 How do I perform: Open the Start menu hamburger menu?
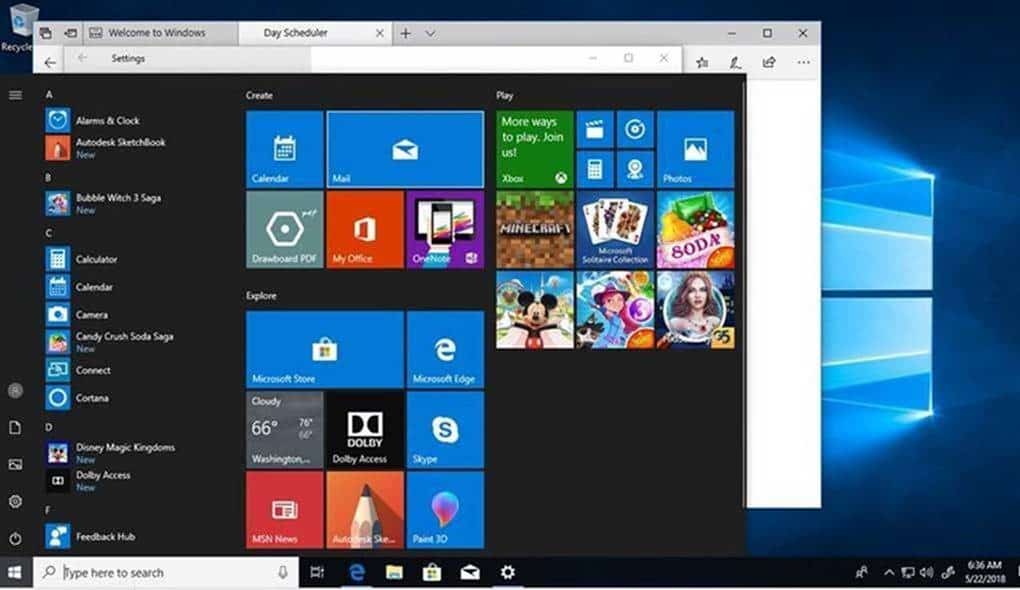14,95
